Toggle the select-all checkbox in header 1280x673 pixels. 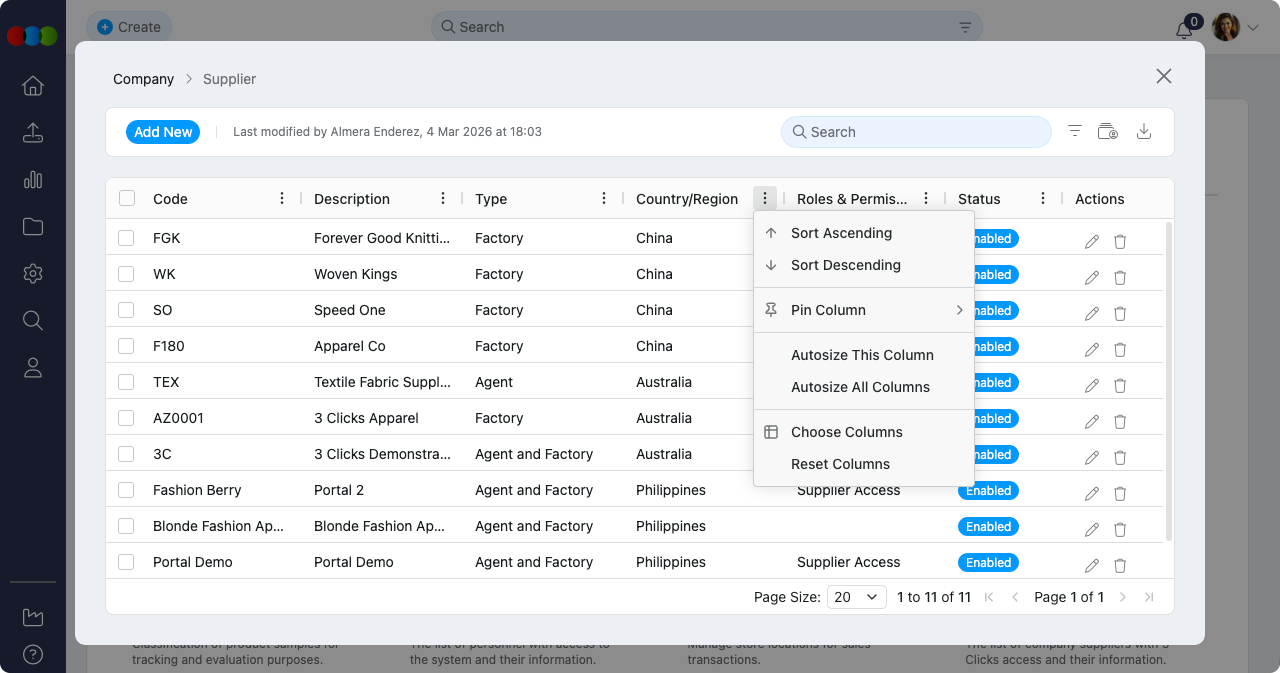127,199
